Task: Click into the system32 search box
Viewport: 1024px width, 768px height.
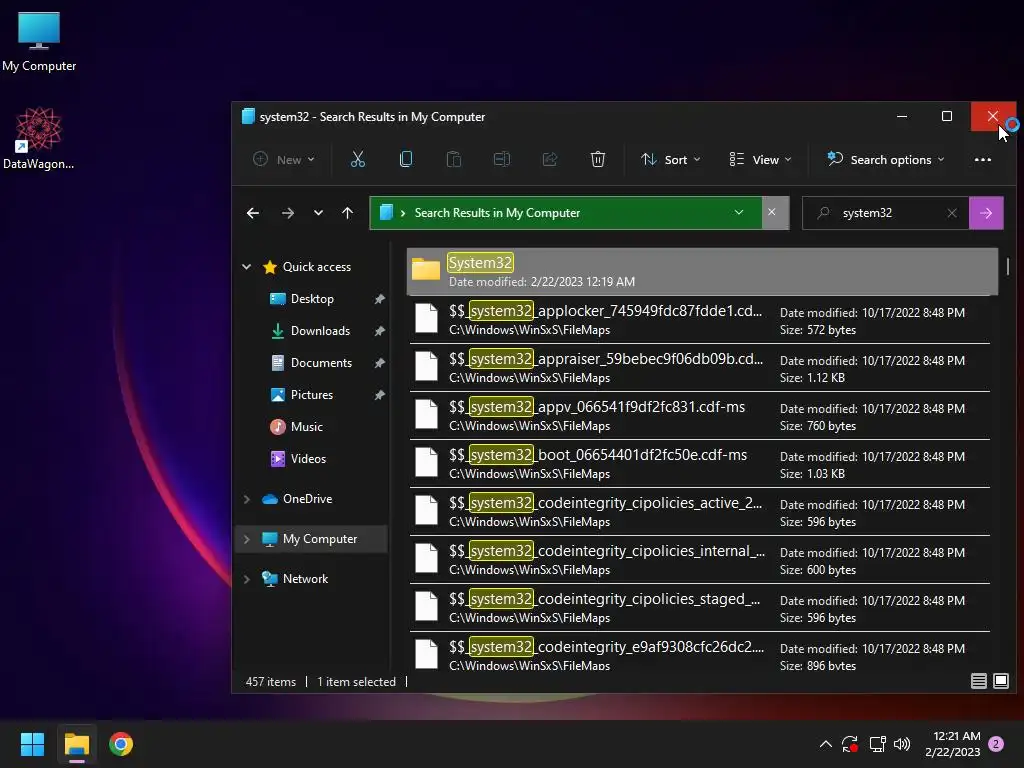Action: coord(888,213)
